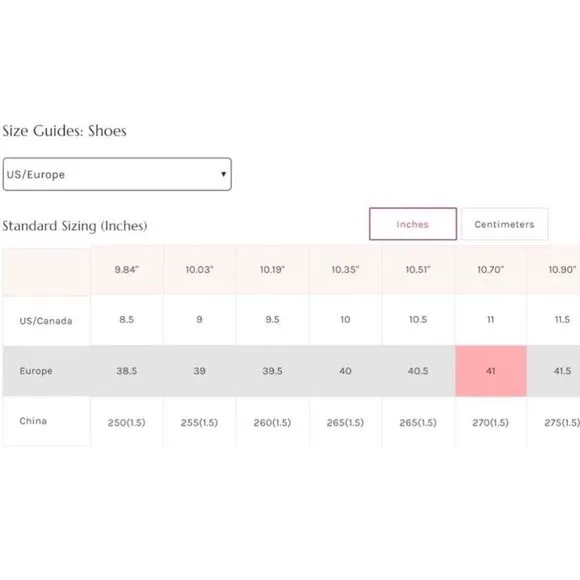Click the Standard Sizing (Inches) heading
Screen dimensions: 580x580
tap(75, 226)
